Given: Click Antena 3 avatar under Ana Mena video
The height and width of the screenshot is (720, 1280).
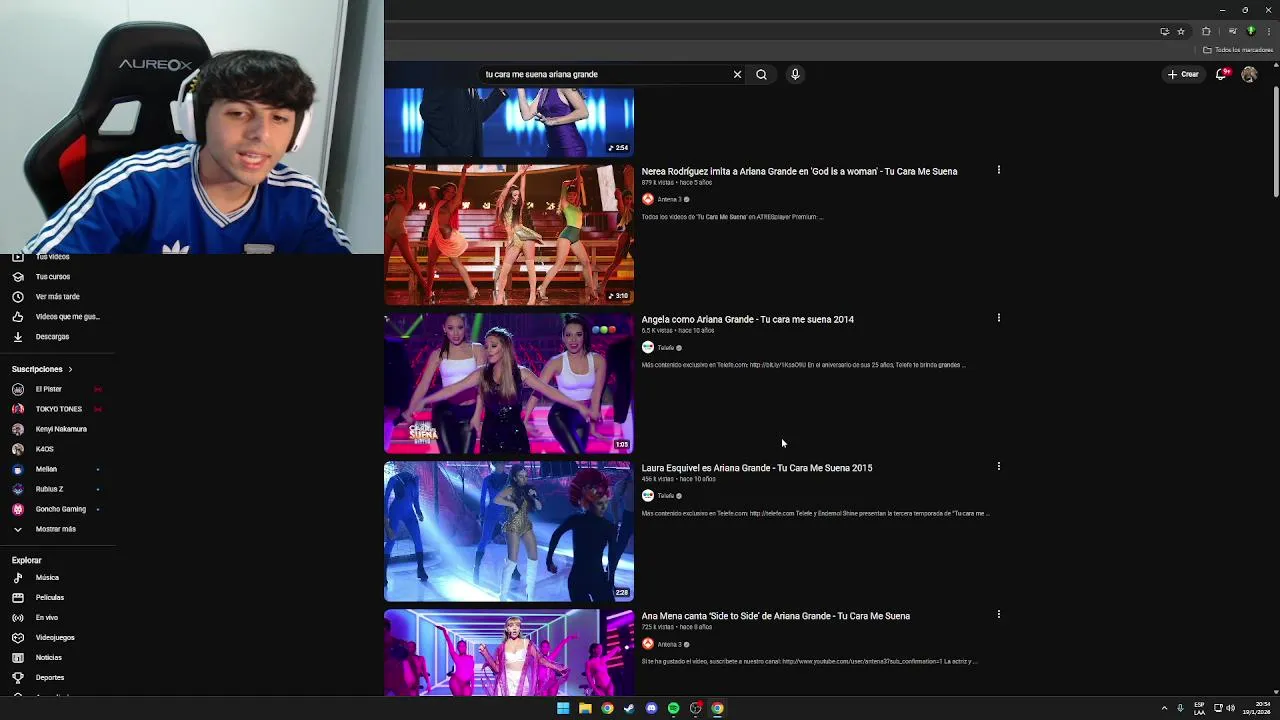Looking at the screenshot, I should click(x=647, y=643).
